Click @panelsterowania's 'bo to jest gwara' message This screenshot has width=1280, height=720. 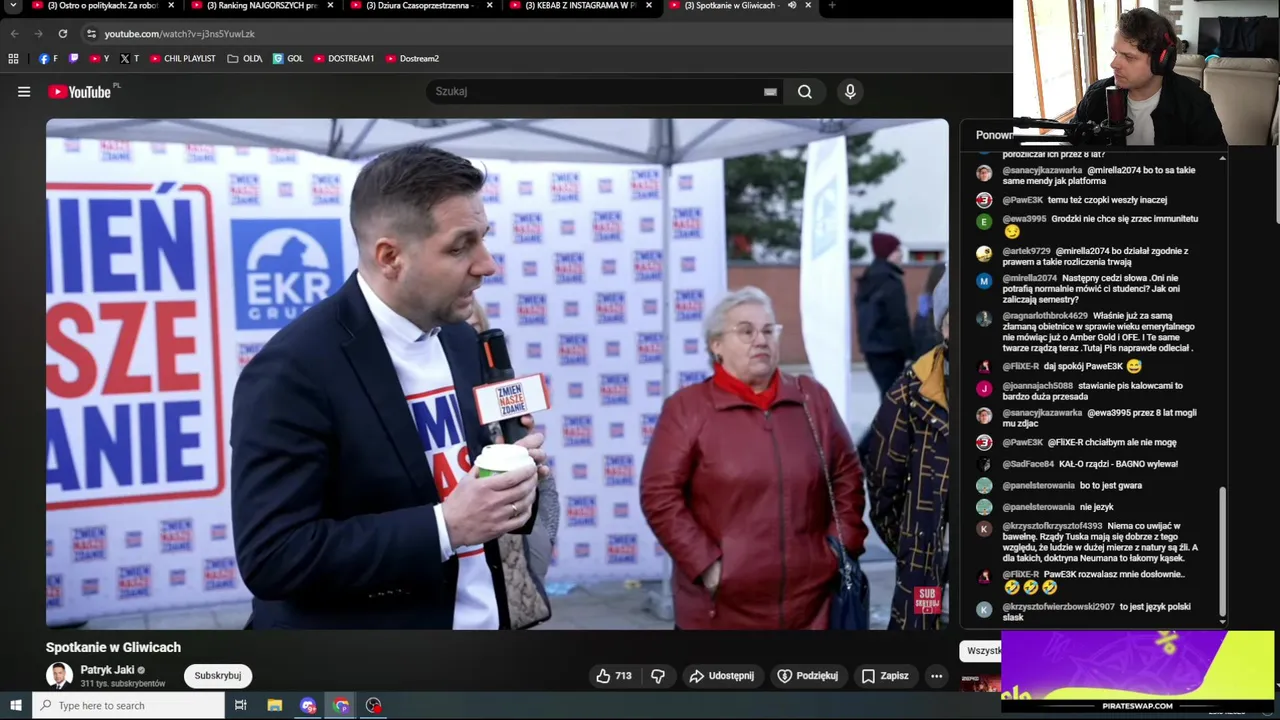1072,486
